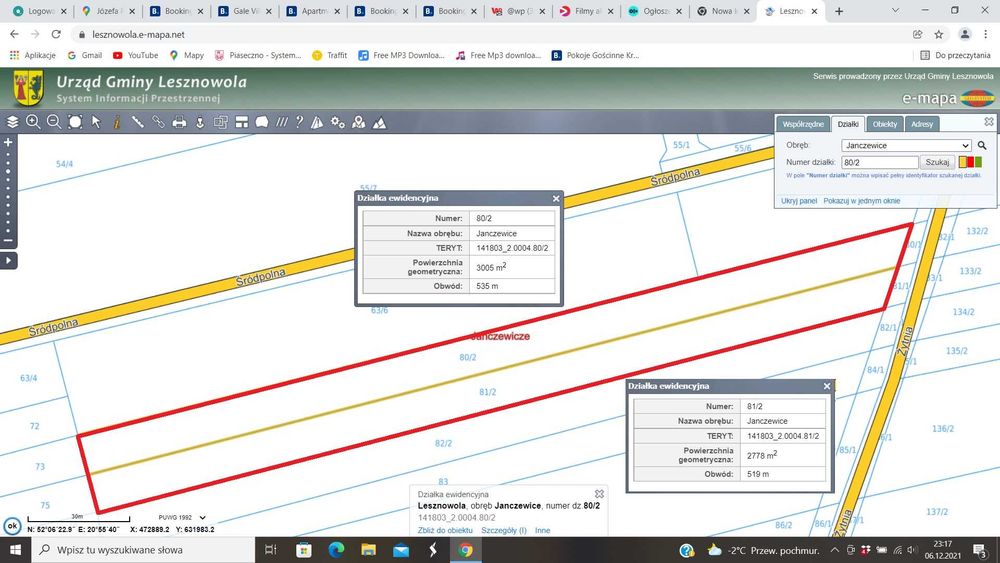Click the vertical zoom level slider
1000x563 pixels.
[x=8, y=191]
